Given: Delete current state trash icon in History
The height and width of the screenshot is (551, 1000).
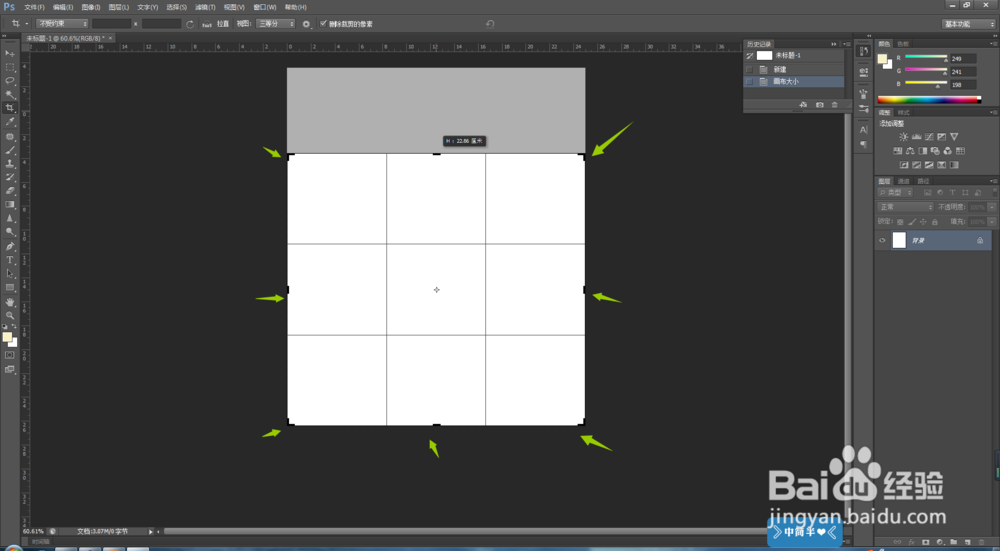Looking at the screenshot, I should pyautogui.click(x=835, y=105).
